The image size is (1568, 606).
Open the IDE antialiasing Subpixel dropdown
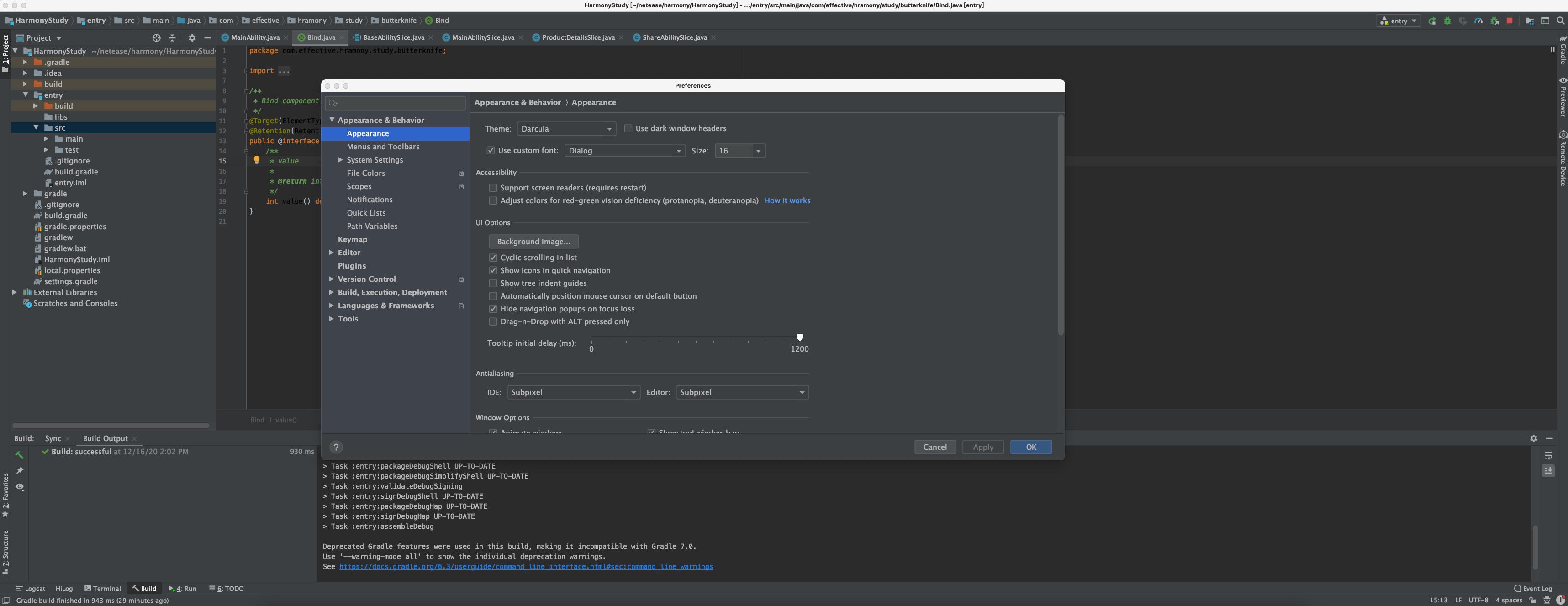coord(573,392)
